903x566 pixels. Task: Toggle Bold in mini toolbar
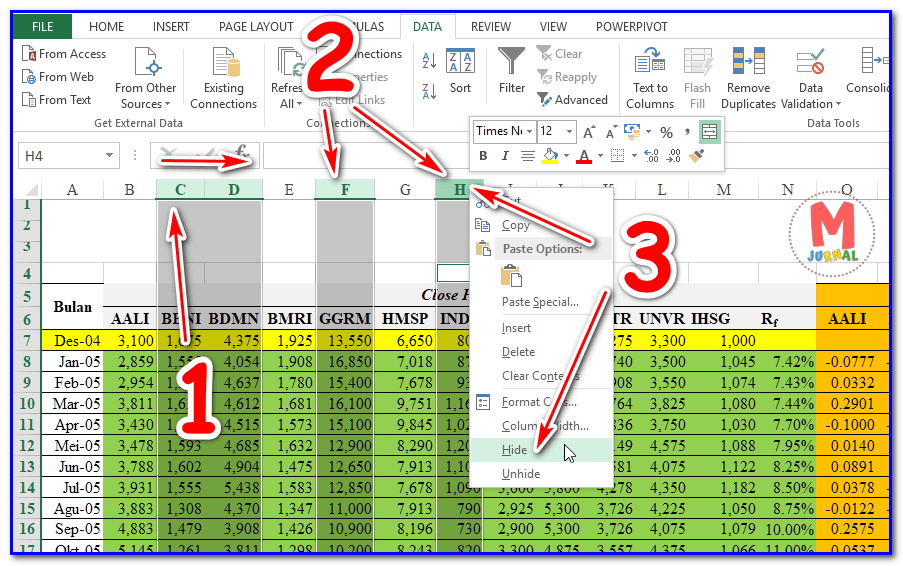pos(483,155)
